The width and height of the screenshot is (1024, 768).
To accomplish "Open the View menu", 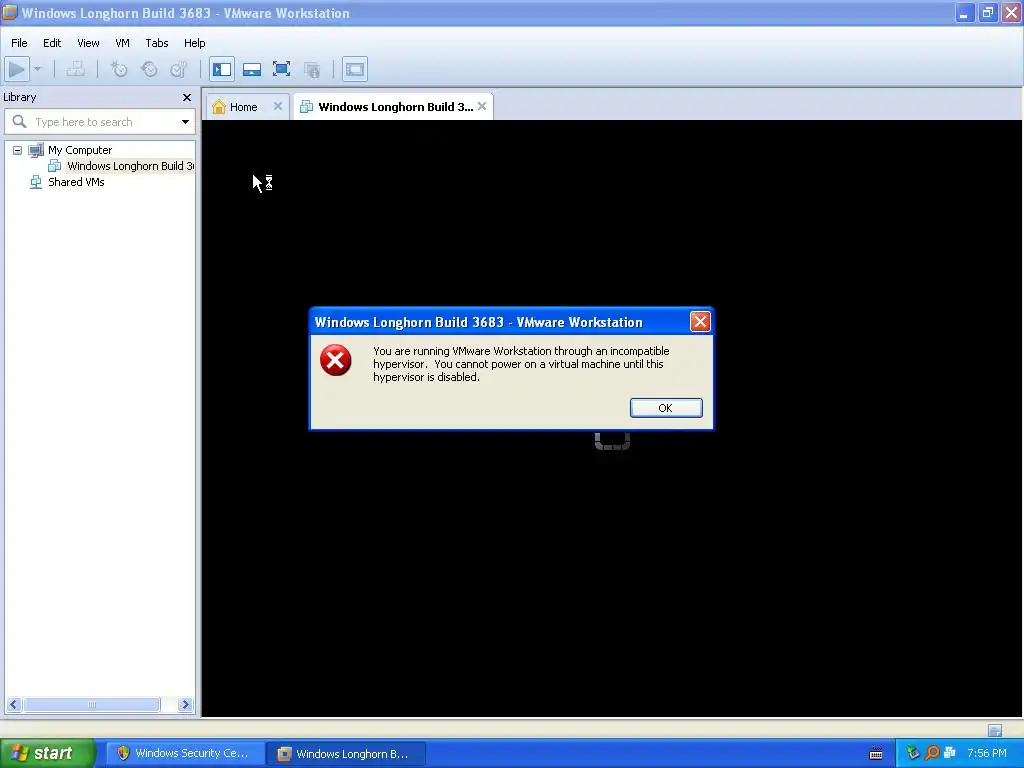I will coord(88,43).
